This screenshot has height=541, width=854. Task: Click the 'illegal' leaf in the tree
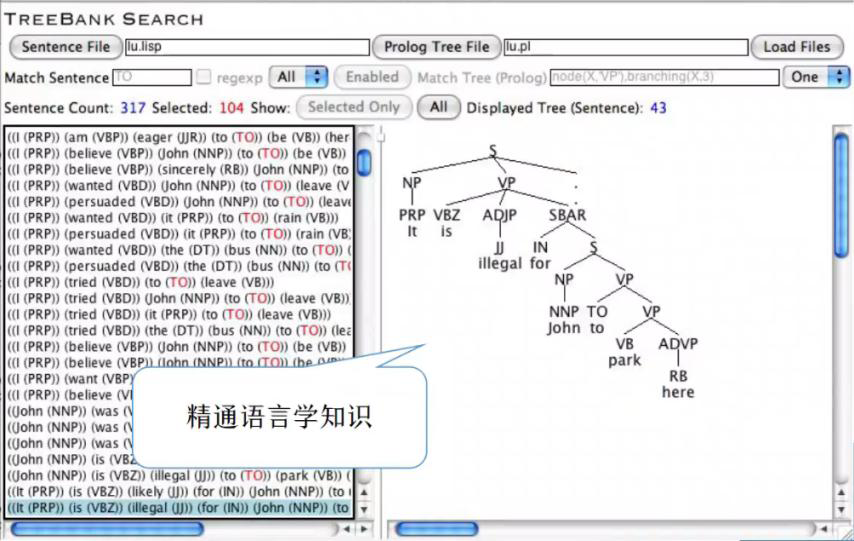(500, 264)
